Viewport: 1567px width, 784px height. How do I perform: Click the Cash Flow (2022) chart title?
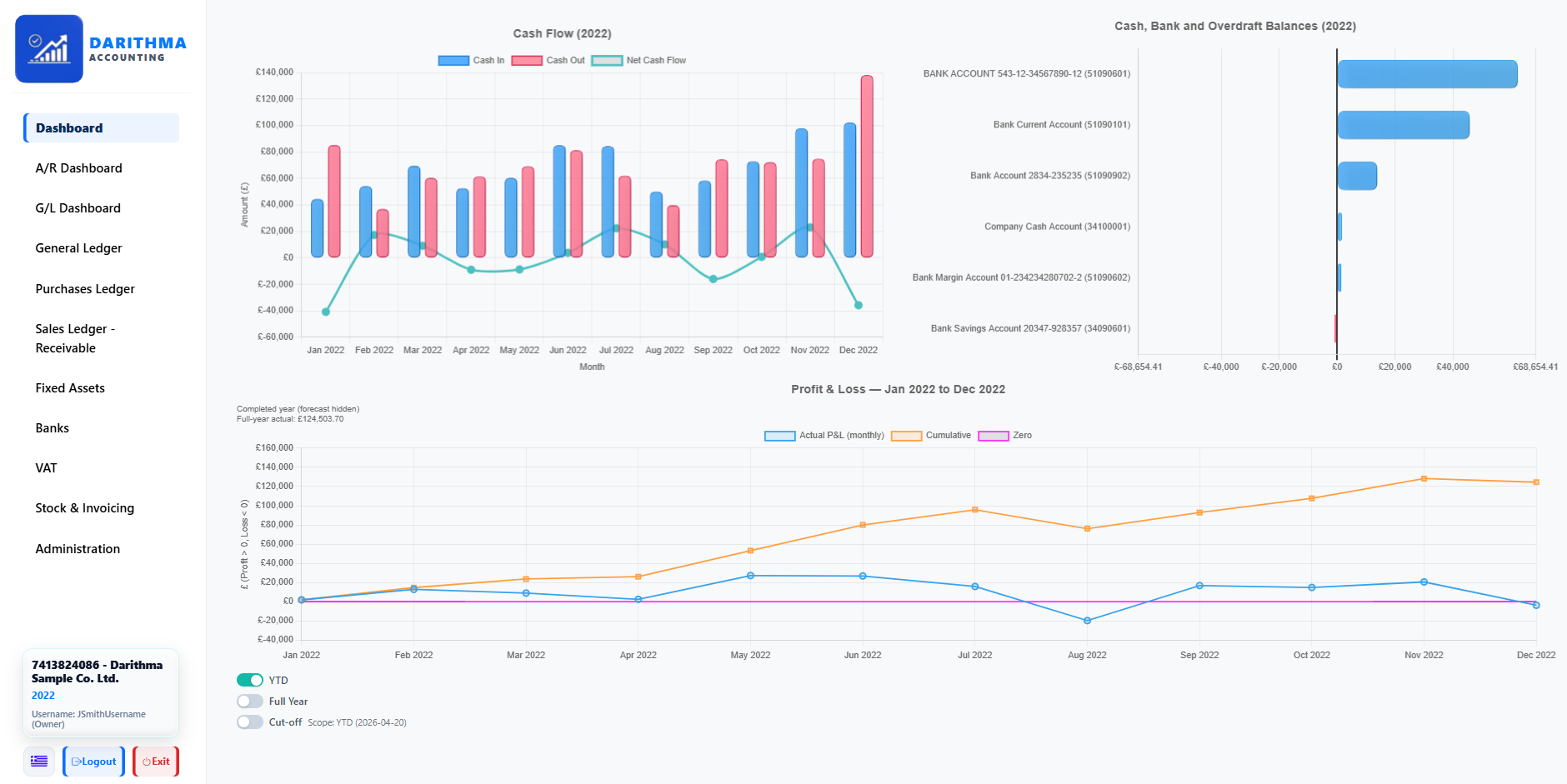[563, 33]
